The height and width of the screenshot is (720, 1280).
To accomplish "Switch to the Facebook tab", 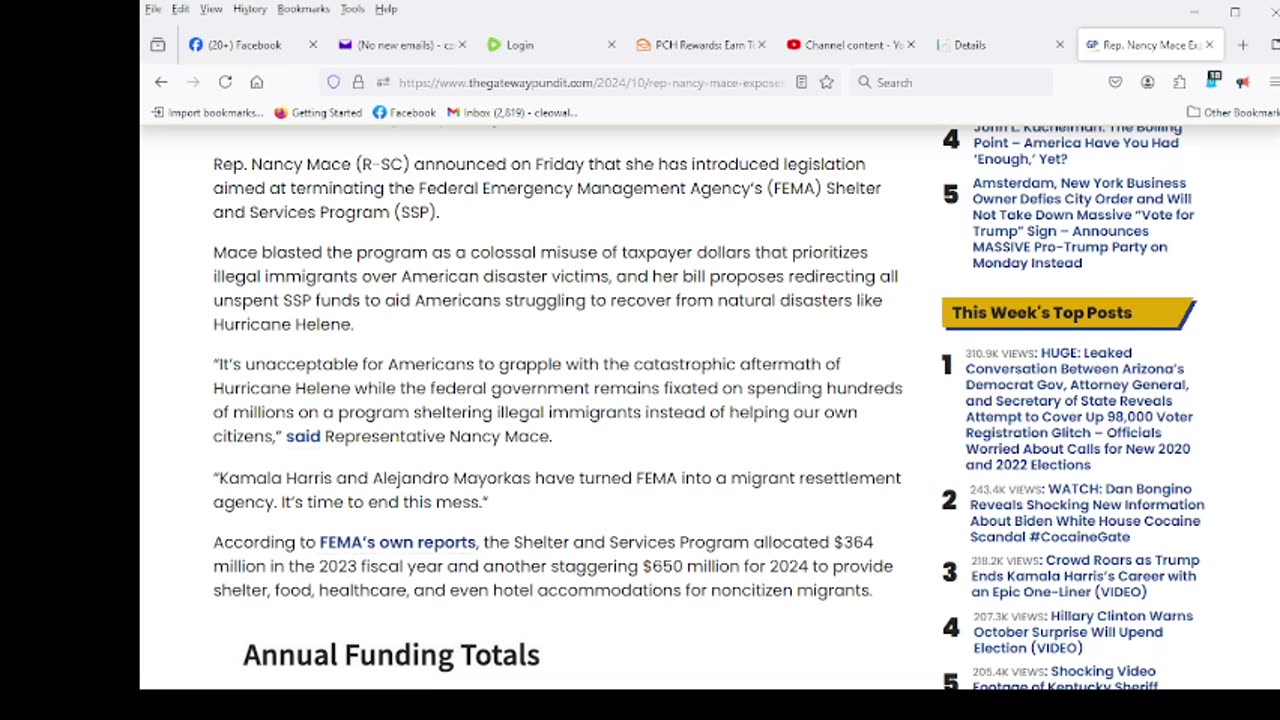I will (x=245, y=45).
